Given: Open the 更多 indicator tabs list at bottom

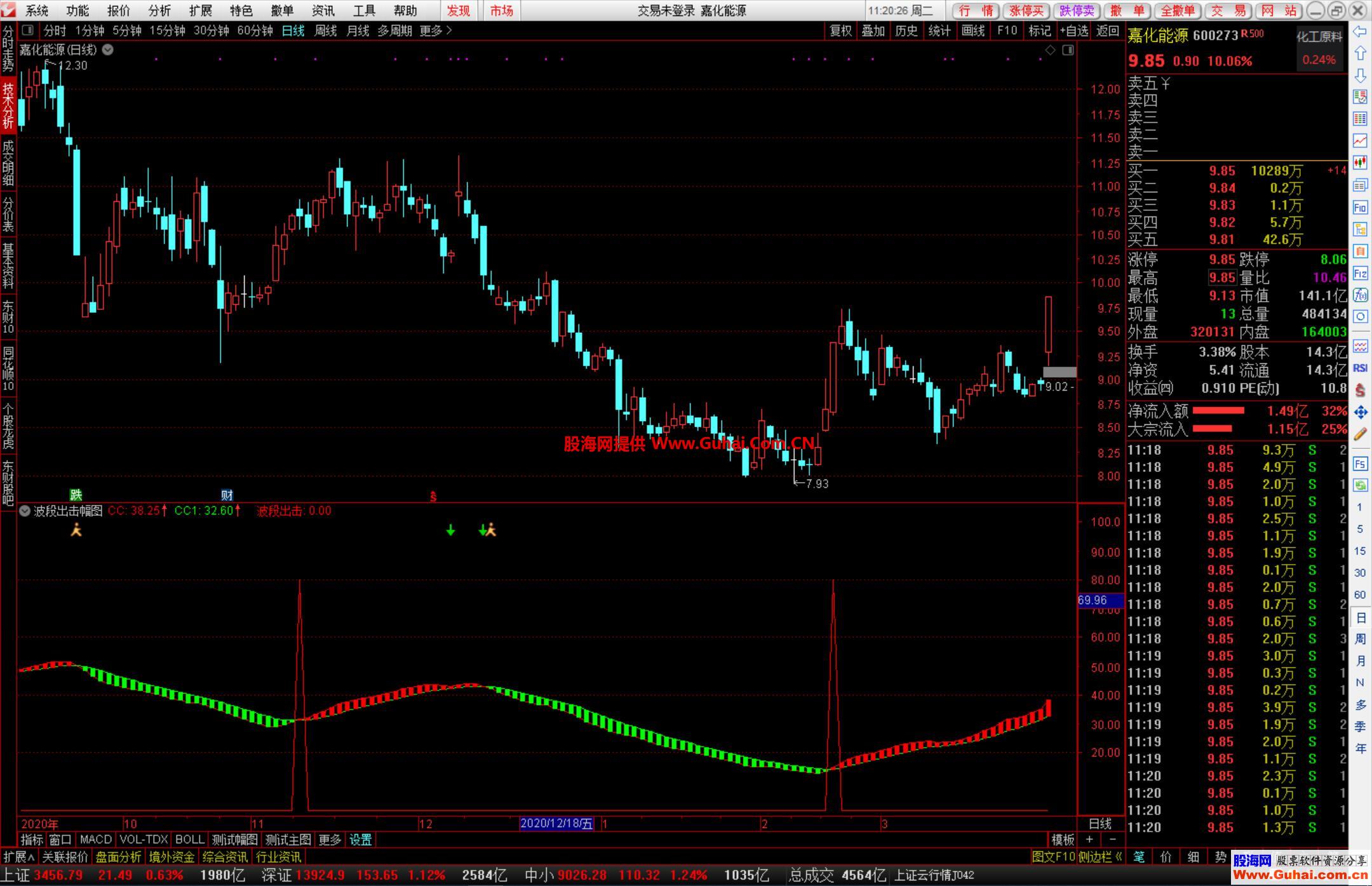Looking at the screenshot, I should (330, 840).
